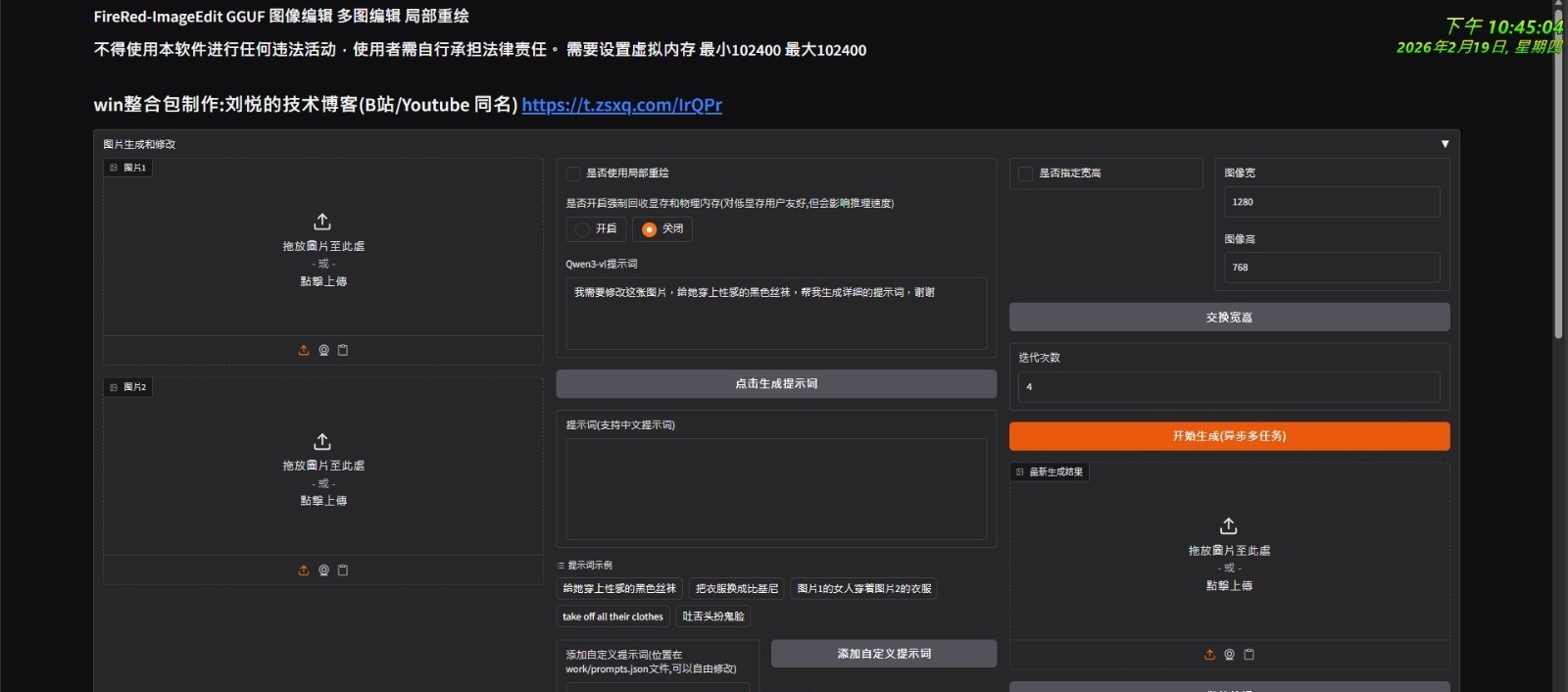The image size is (1568, 692).
Task: Click the 交换宽高 button
Action: tap(1229, 318)
